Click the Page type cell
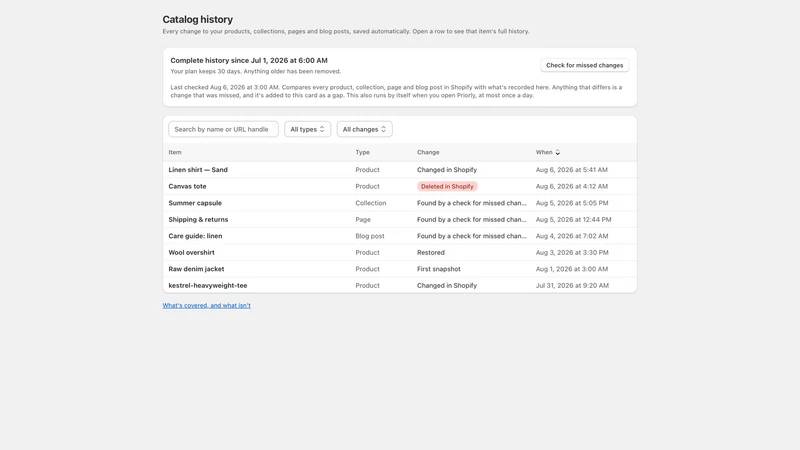Image resolution: width=800 pixels, height=450 pixels. [x=363, y=219]
